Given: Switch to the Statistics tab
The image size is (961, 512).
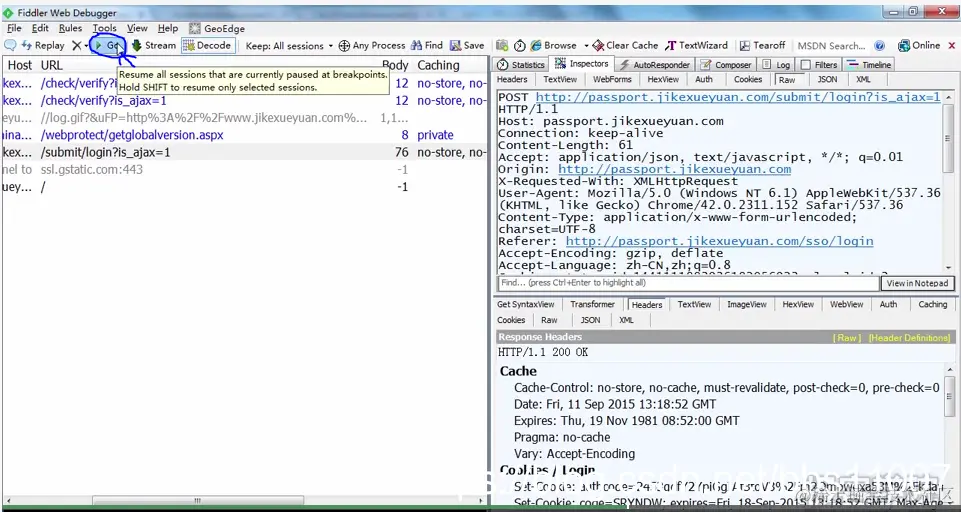Looking at the screenshot, I should (x=521, y=64).
